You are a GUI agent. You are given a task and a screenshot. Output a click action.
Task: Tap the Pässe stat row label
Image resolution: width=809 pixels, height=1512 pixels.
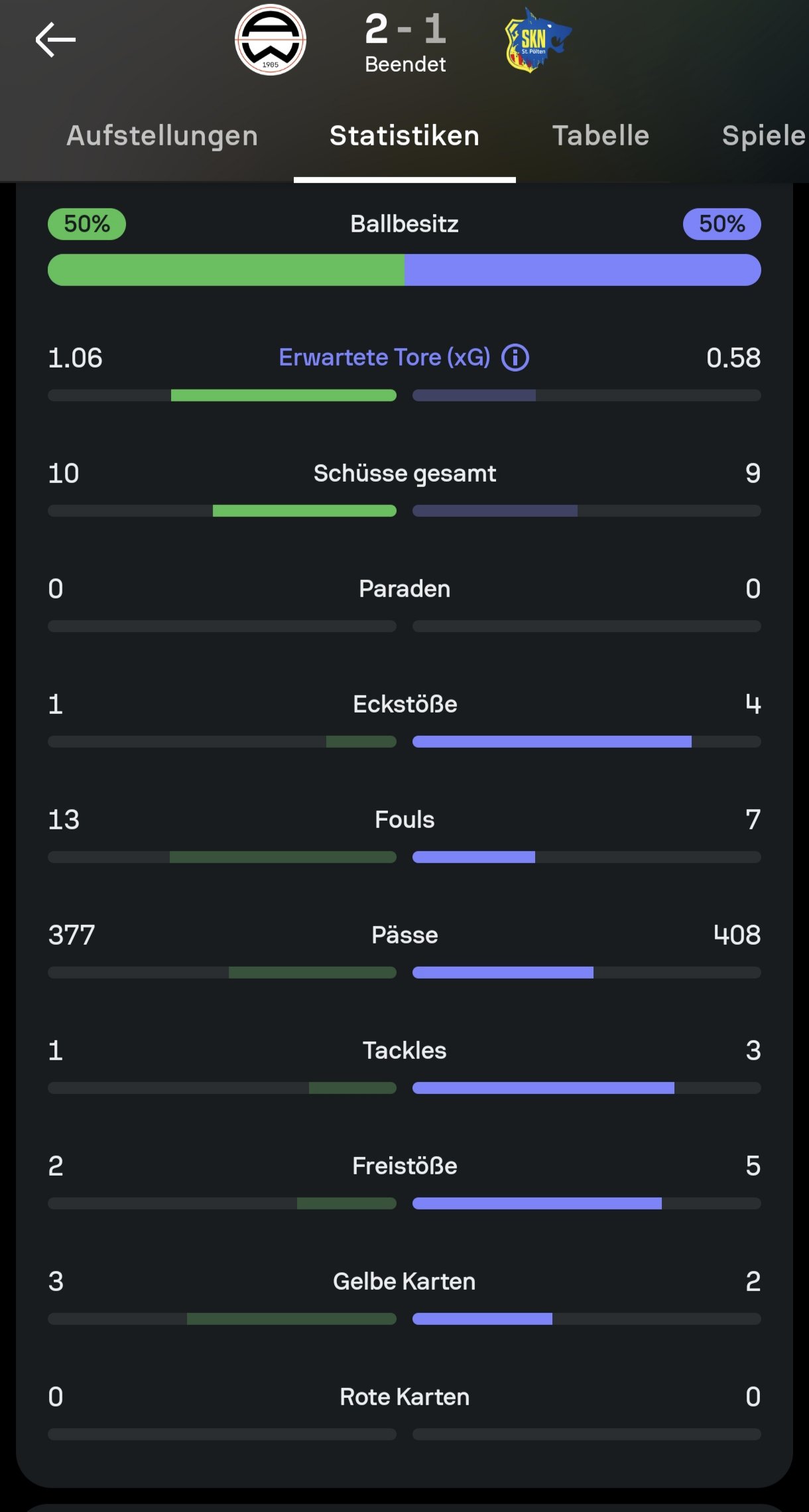point(404,935)
